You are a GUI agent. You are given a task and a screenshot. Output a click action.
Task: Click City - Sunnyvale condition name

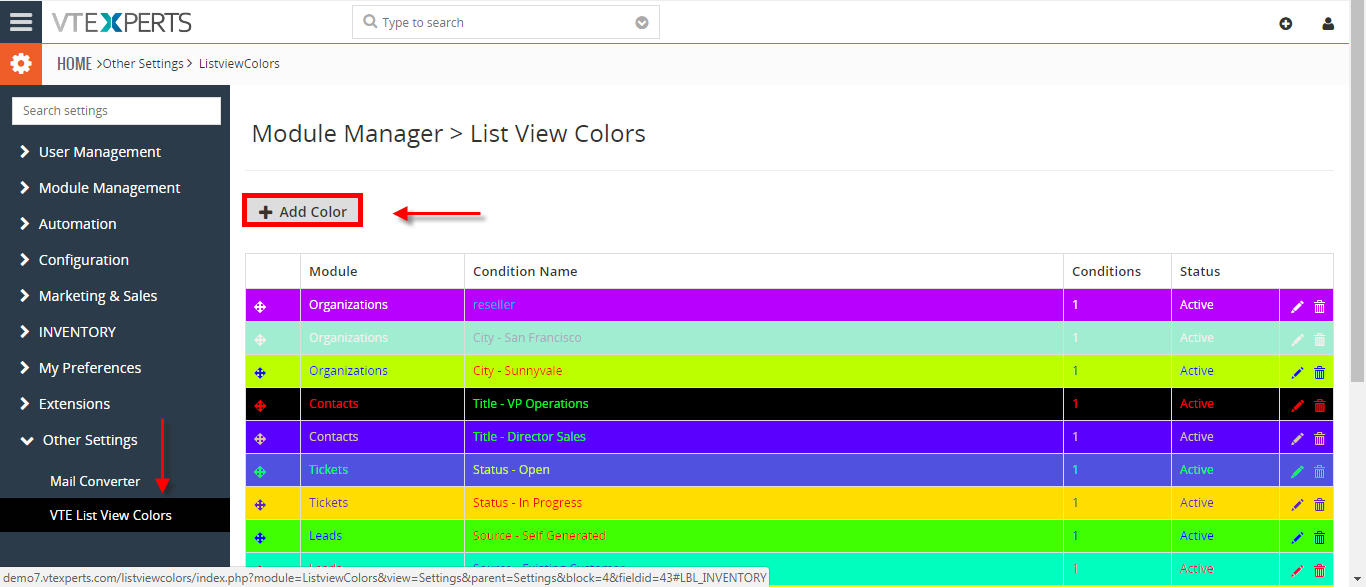click(518, 371)
